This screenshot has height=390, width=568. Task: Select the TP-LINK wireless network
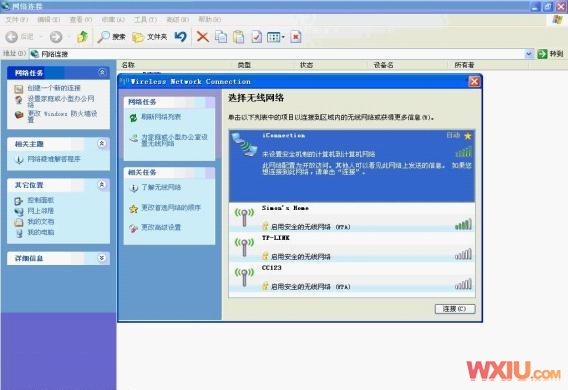pyautogui.click(x=352, y=247)
